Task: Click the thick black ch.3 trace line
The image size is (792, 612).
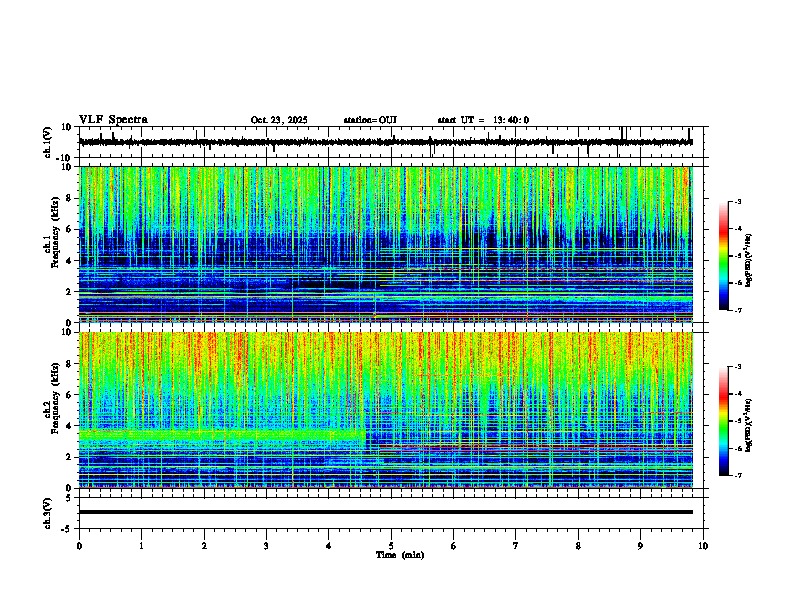Action: pos(386,512)
